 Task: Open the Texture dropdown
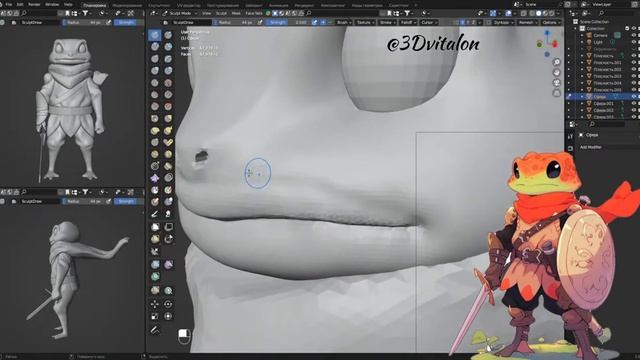(x=365, y=22)
